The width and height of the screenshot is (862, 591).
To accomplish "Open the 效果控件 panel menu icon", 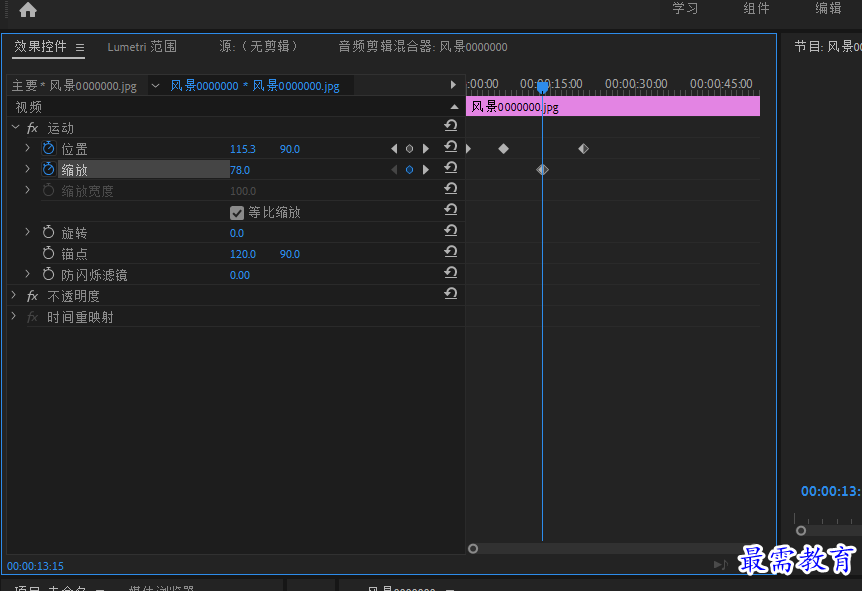I will [80, 47].
